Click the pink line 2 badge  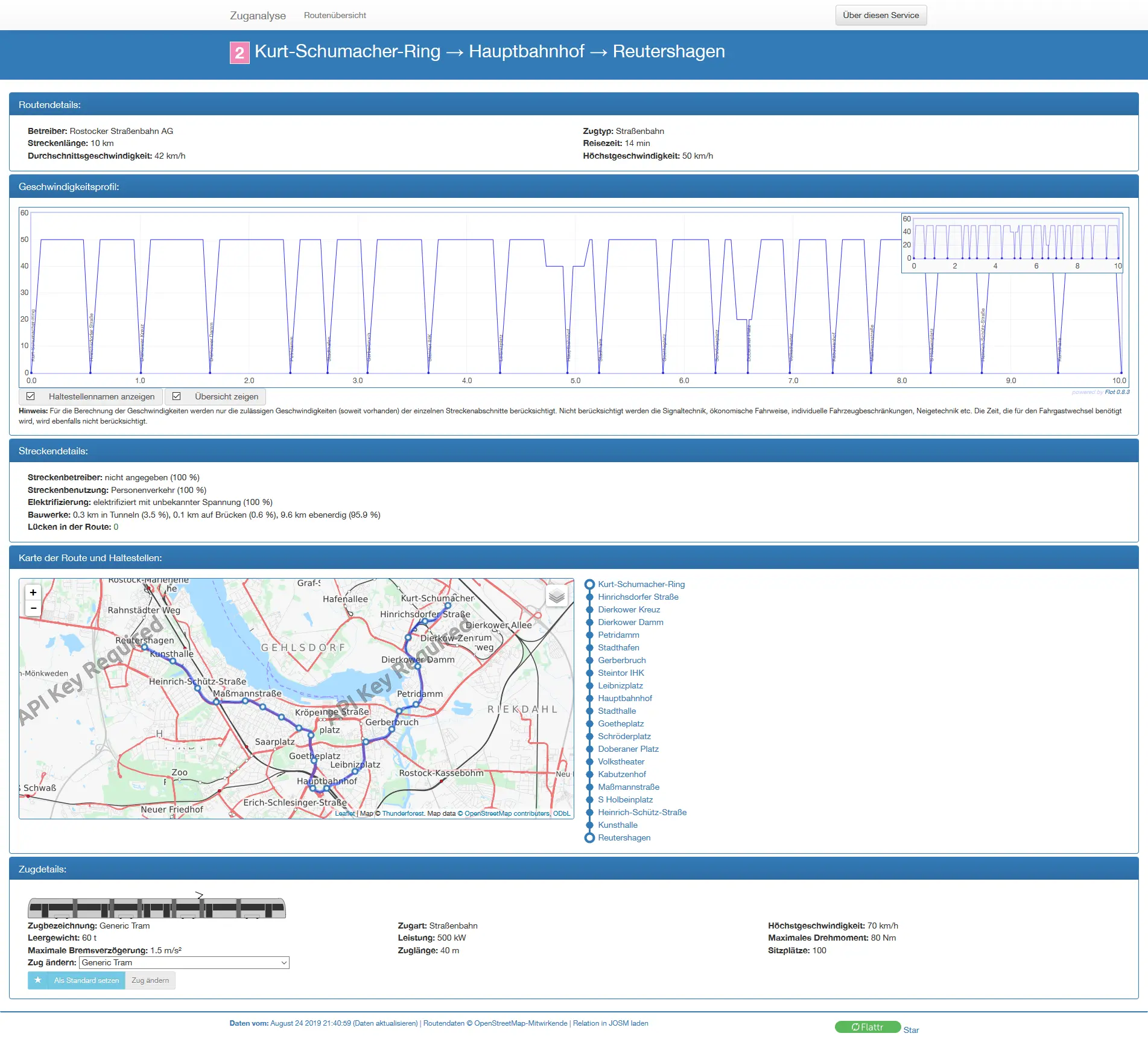[x=239, y=52]
